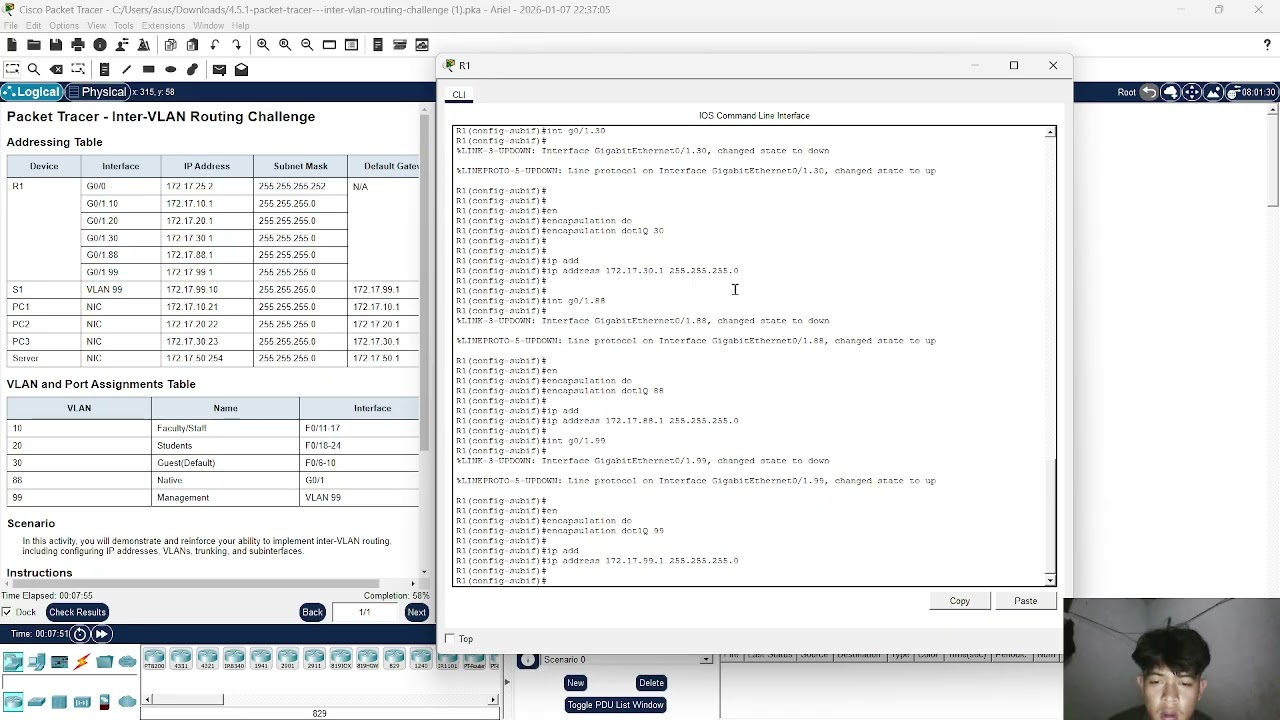Click the device list horizontal scrollbar

point(320,699)
